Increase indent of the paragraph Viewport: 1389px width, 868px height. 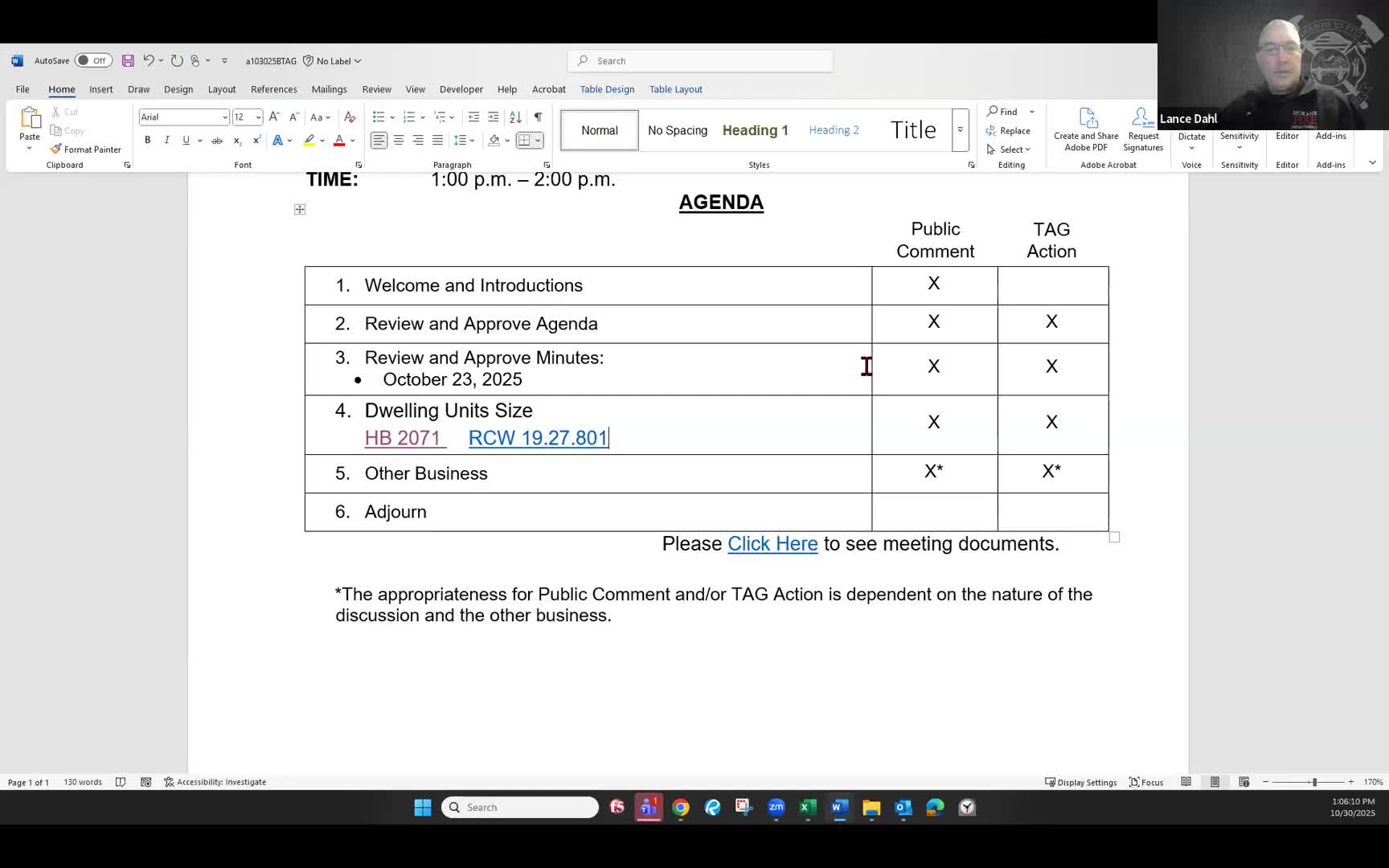(494, 117)
